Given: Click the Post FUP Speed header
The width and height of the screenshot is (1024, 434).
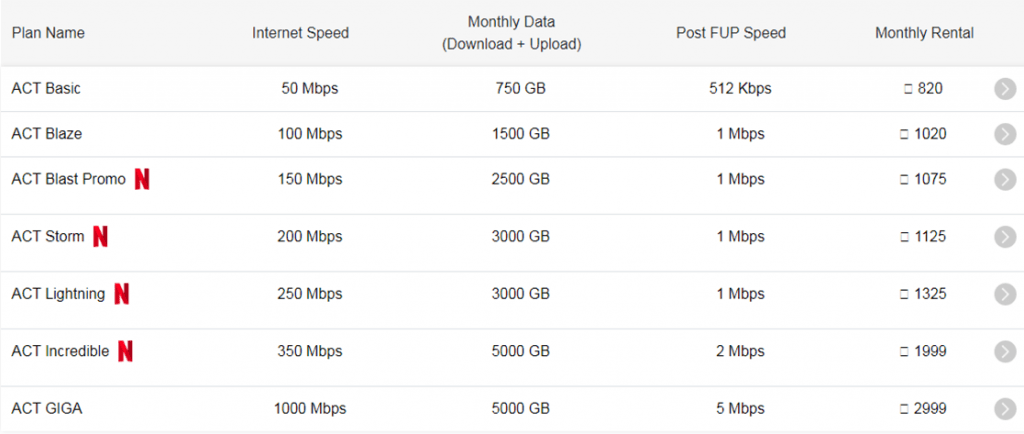Looking at the screenshot, I should pyautogui.click(x=731, y=33).
